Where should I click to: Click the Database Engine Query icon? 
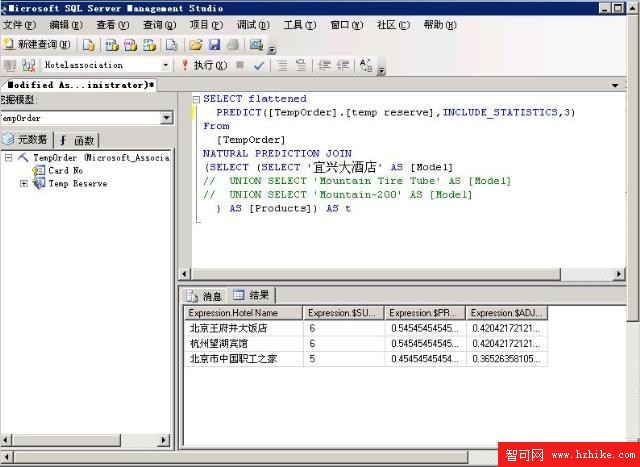pyautogui.click(x=89, y=45)
